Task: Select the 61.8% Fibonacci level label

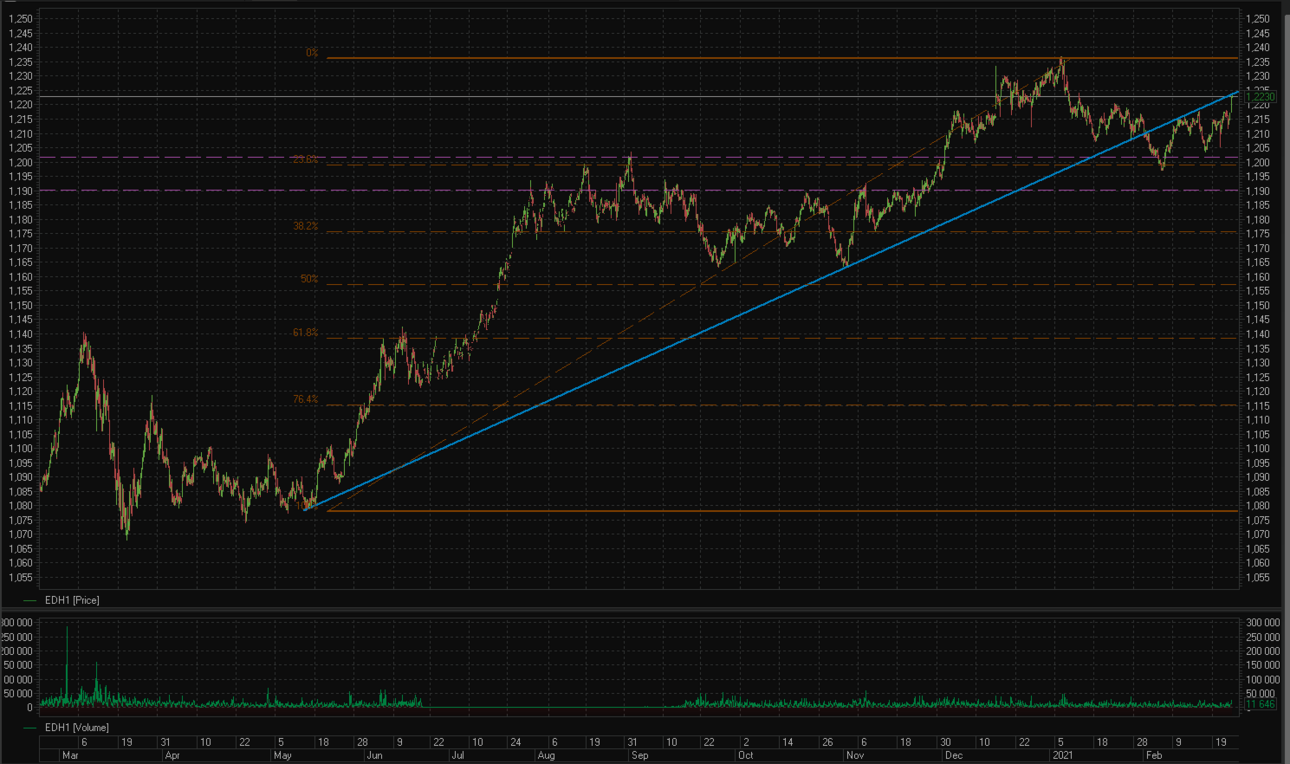Action: pos(305,332)
